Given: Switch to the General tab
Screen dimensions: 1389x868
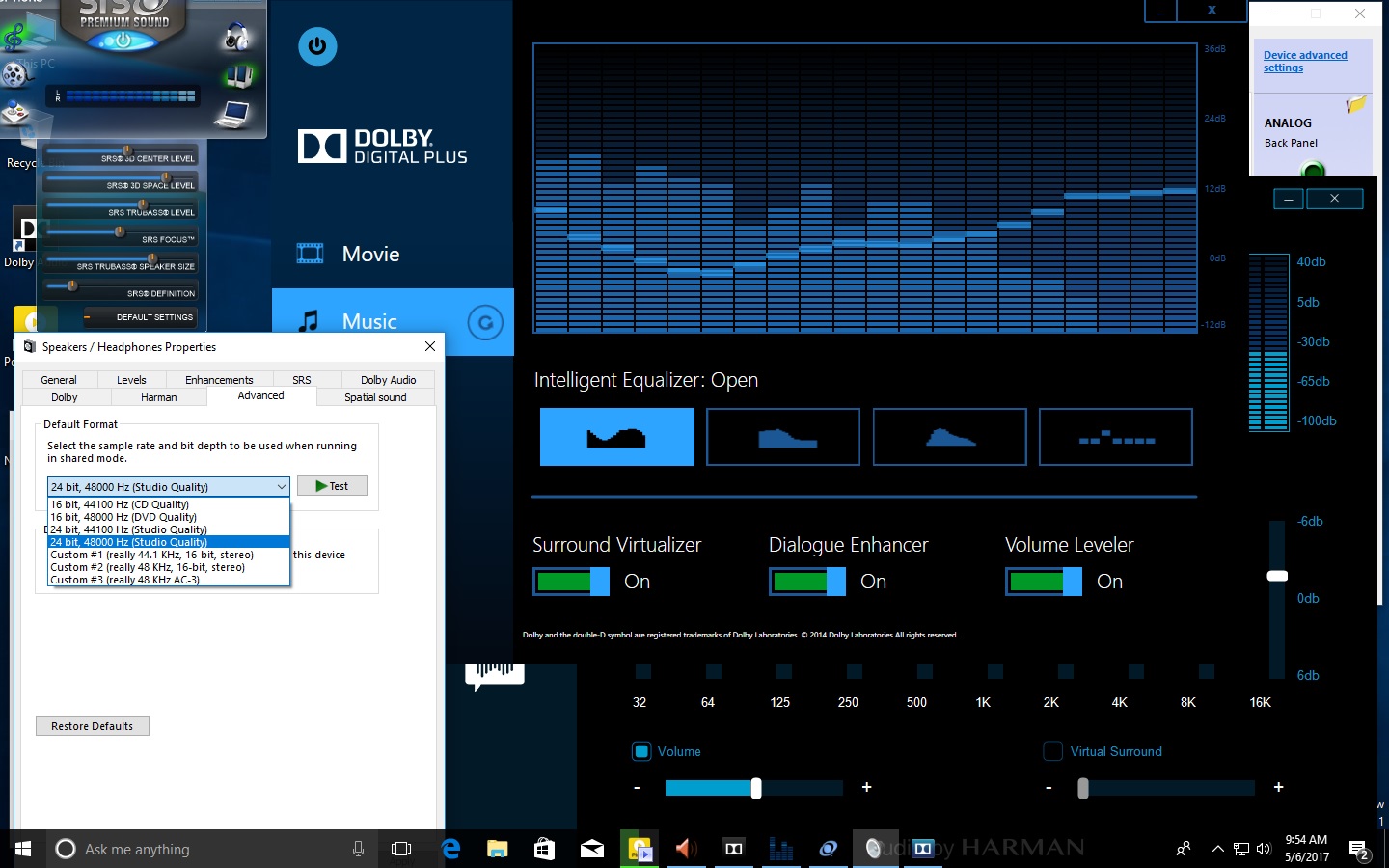Looking at the screenshot, I should point(59,380).
